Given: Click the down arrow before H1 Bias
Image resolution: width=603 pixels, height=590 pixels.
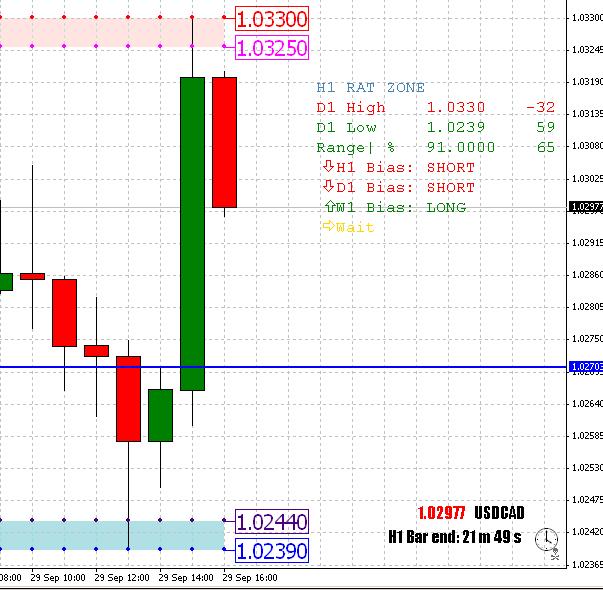Looking at the screenshot, I should coord(328,166).
